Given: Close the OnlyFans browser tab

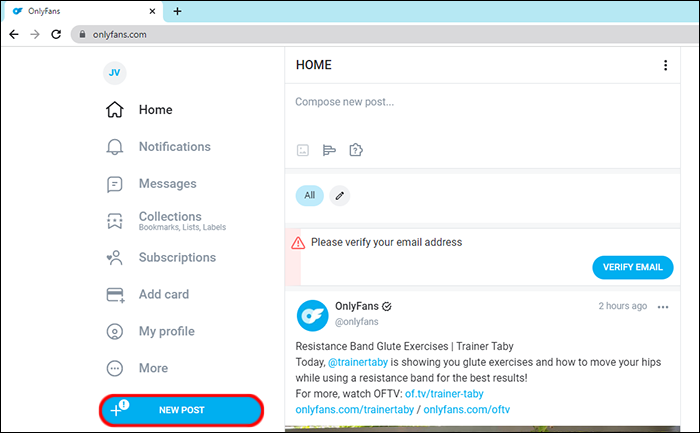Looking at the screenshot, I should coord(152,11).
